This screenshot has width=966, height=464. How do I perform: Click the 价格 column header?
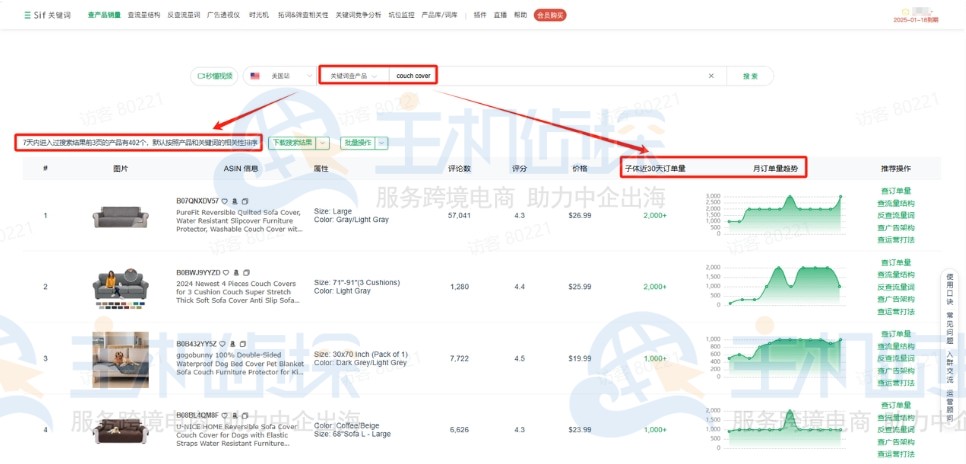pyautogui.click(x=580, y=168)
